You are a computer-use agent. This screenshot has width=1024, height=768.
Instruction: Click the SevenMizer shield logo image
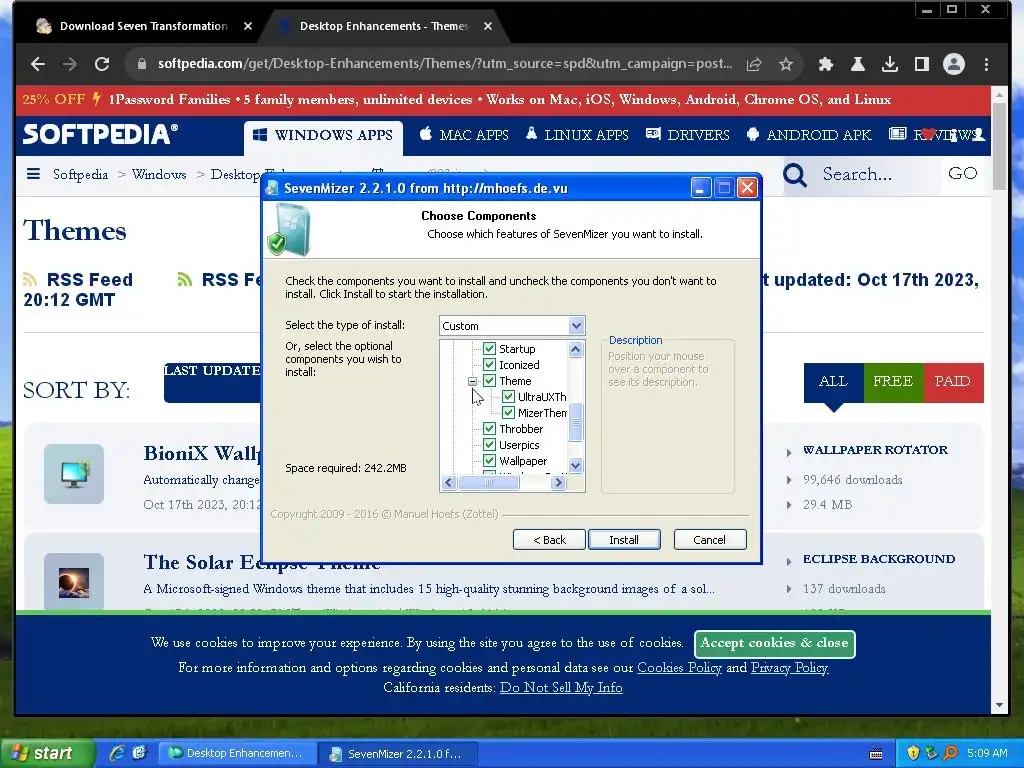pyautogui.click(x=288, y=229)
